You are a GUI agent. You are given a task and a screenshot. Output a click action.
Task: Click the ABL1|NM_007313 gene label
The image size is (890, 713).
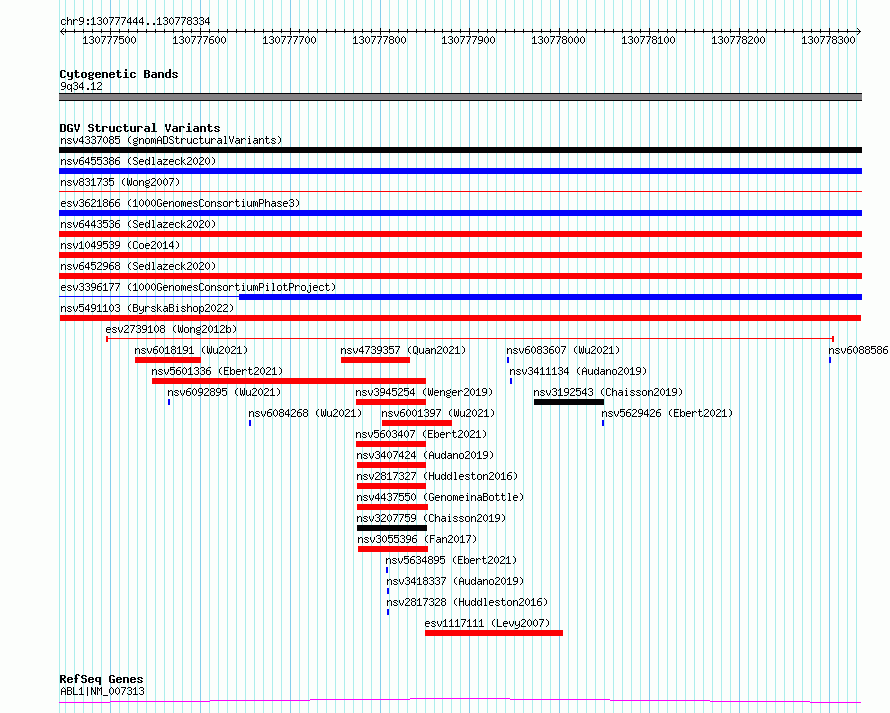coord(102,691)
